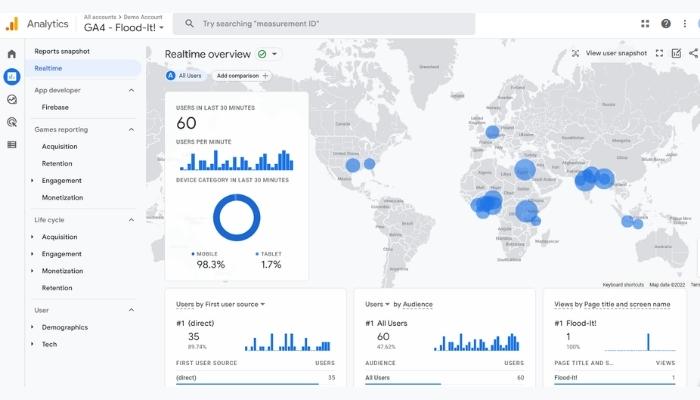Viewport: 700px width, 400px height.
Task: Click the '#1 (direct)' heading
Action: pos(195,323)
